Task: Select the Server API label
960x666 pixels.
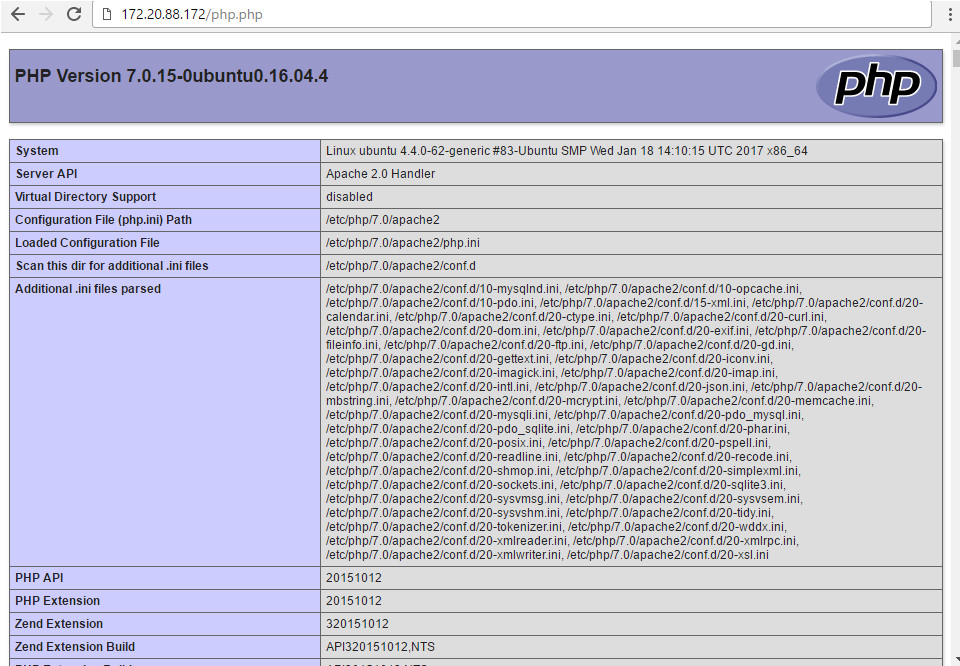Action: (47, 174)
